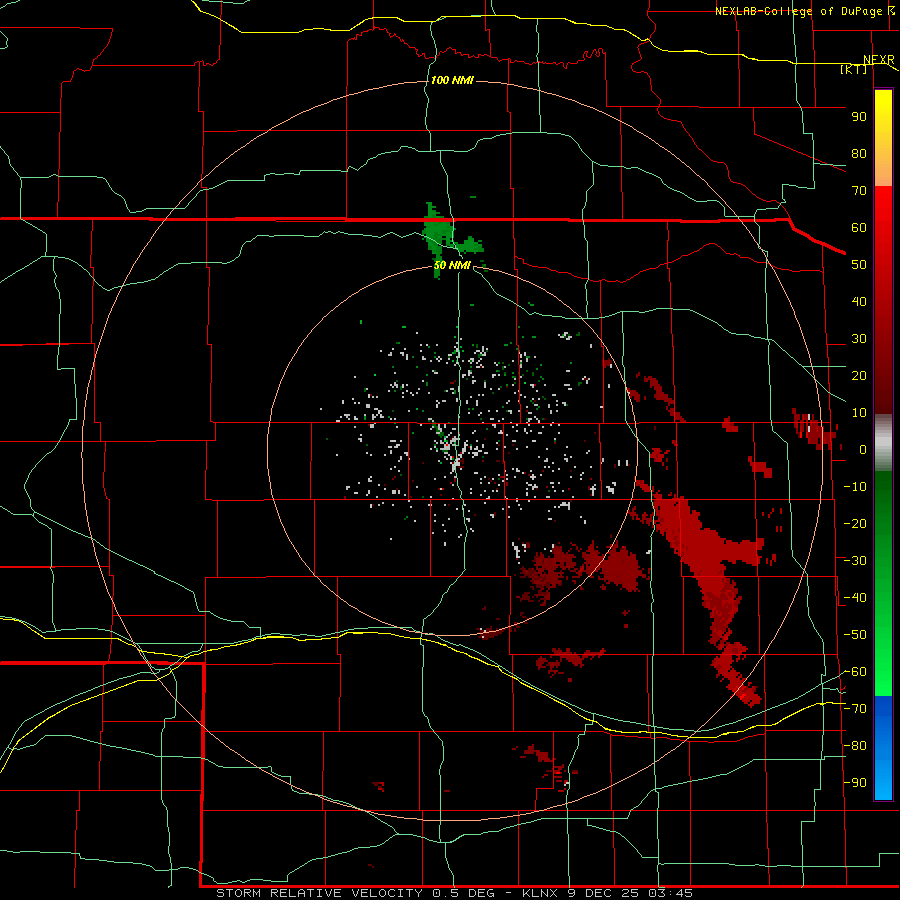
Task: Click the positive 60 scale value
Action: (859, 228)
